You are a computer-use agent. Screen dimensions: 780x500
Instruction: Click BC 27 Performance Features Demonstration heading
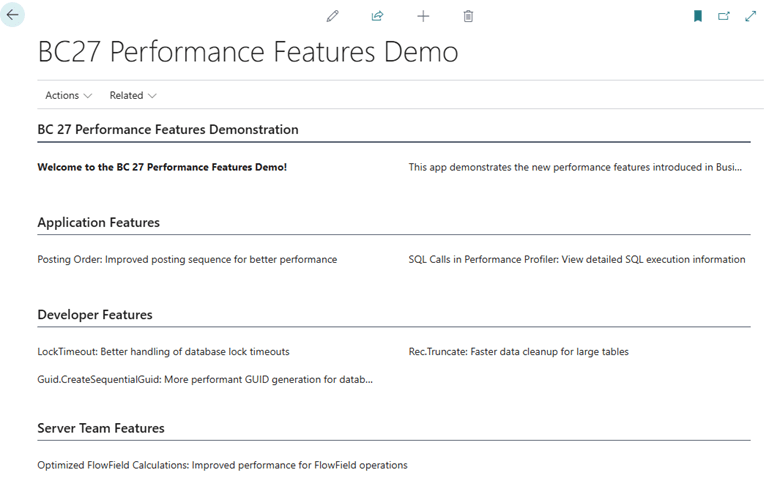168,130
